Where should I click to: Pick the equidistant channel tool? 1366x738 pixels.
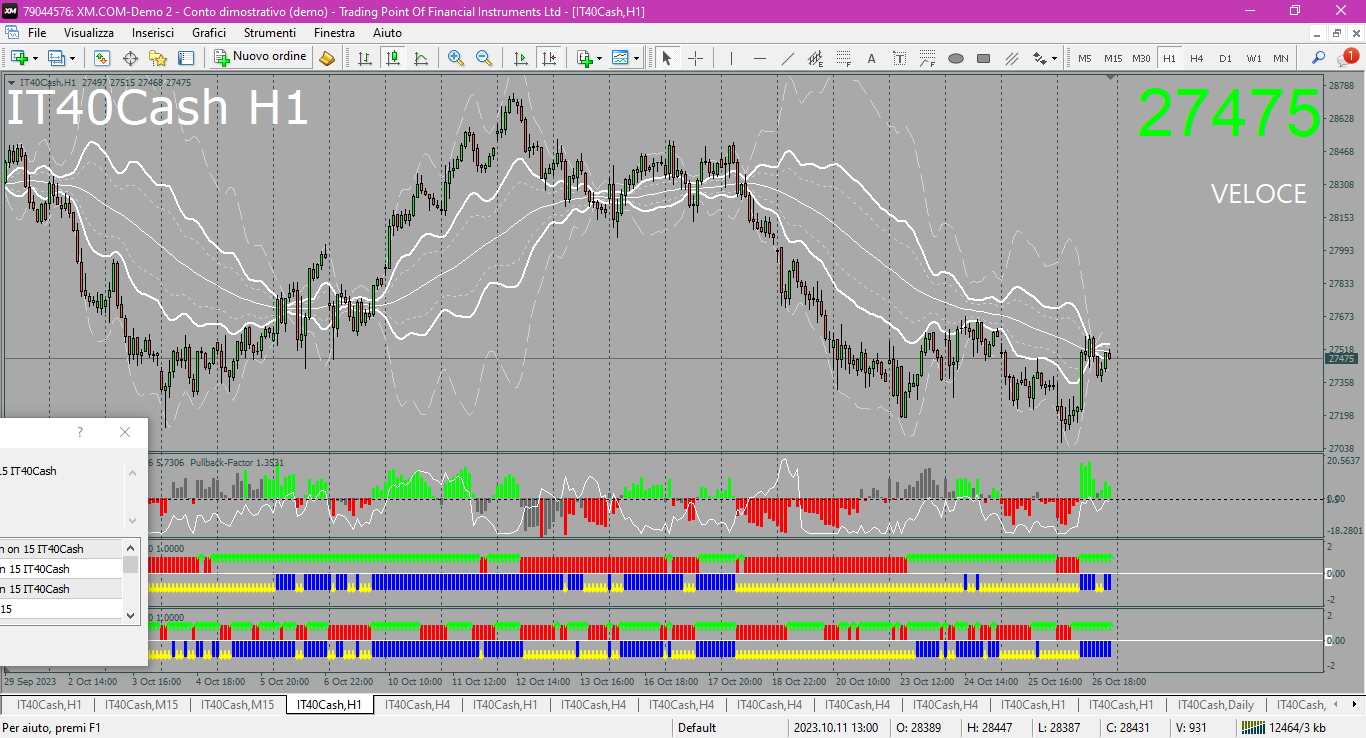coord(815,58)
